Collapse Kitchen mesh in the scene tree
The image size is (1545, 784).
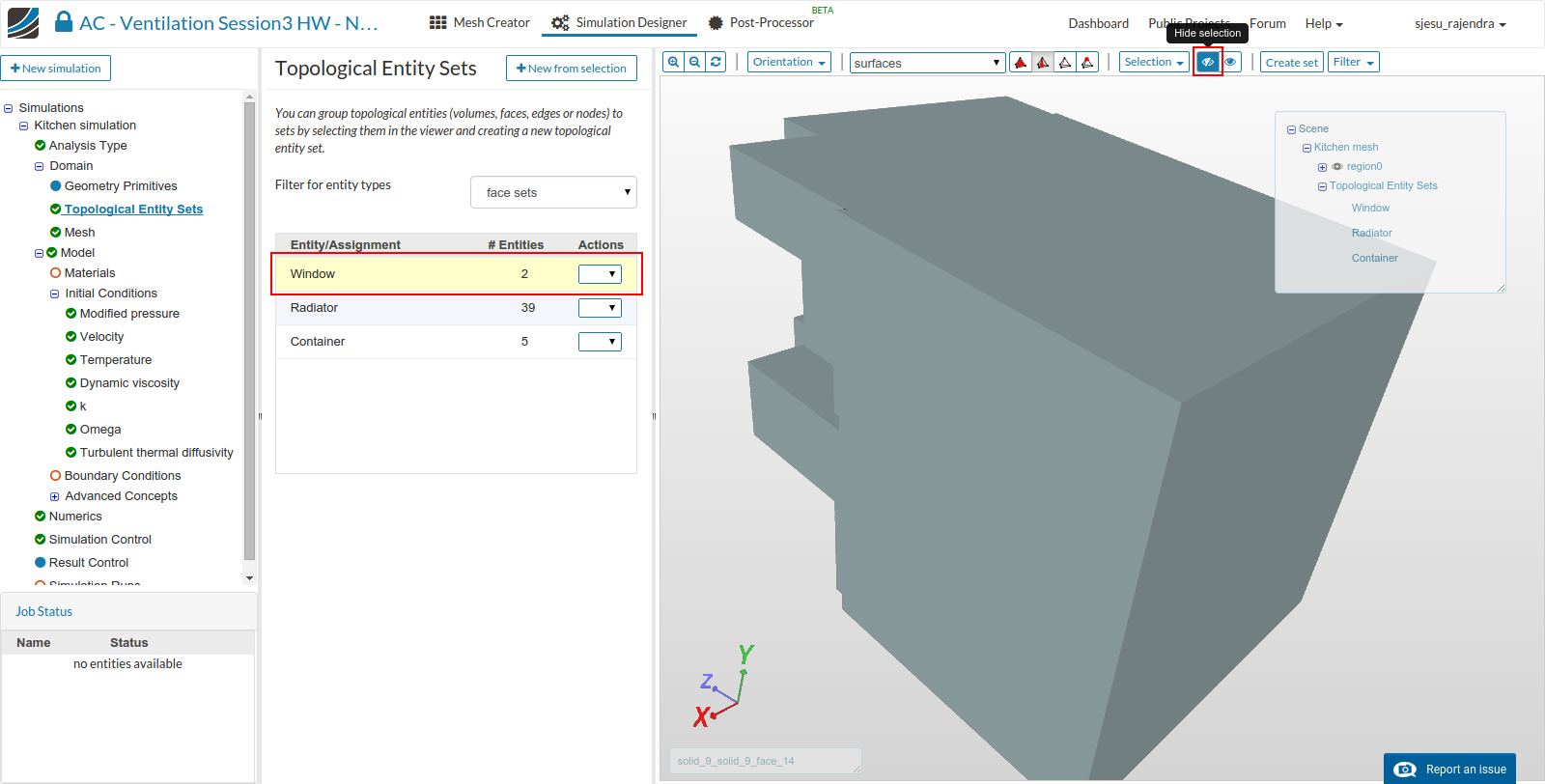(1306, 149)
